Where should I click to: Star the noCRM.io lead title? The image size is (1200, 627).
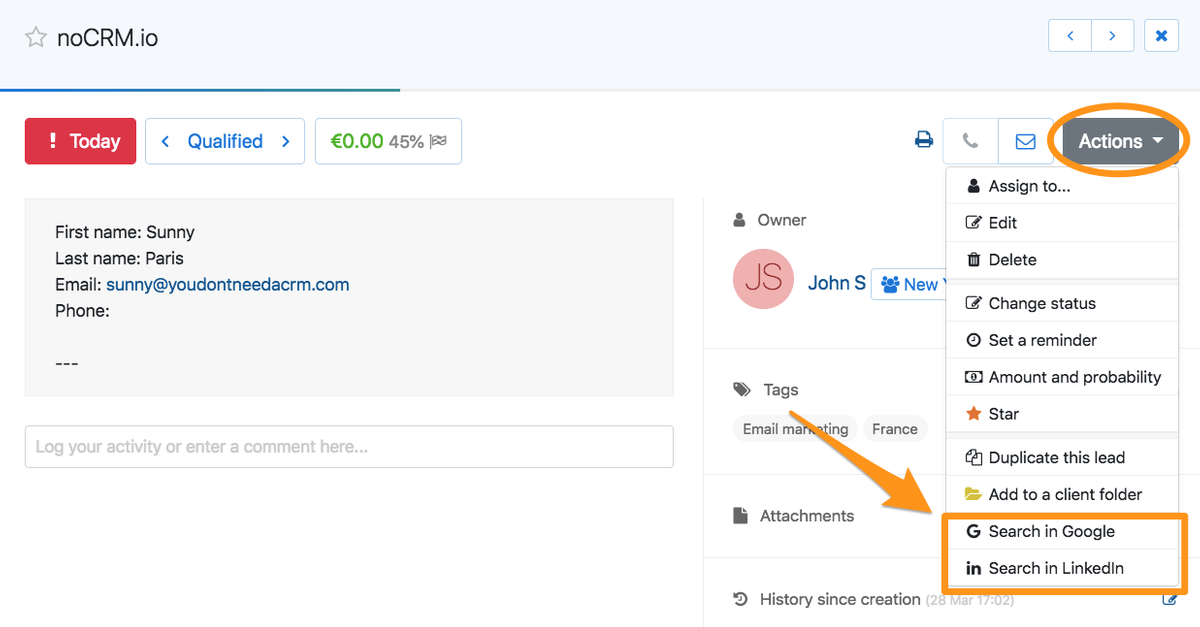(36, 38)
